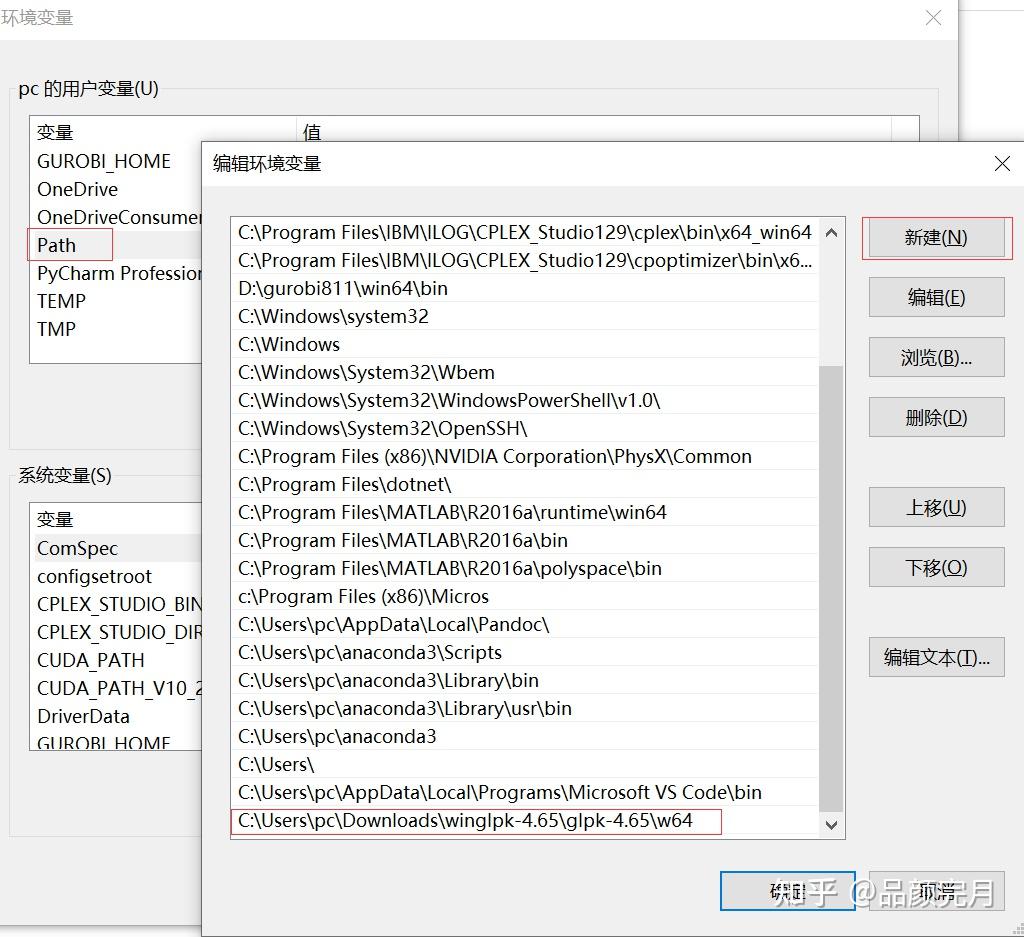
Task: Click the 删除(D) delete button
Action: tap(936, 417)
